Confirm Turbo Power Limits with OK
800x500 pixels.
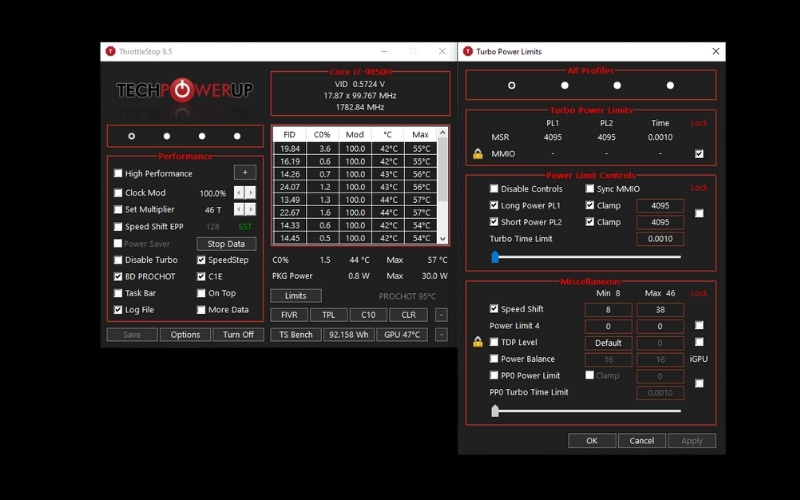(591, 441)
